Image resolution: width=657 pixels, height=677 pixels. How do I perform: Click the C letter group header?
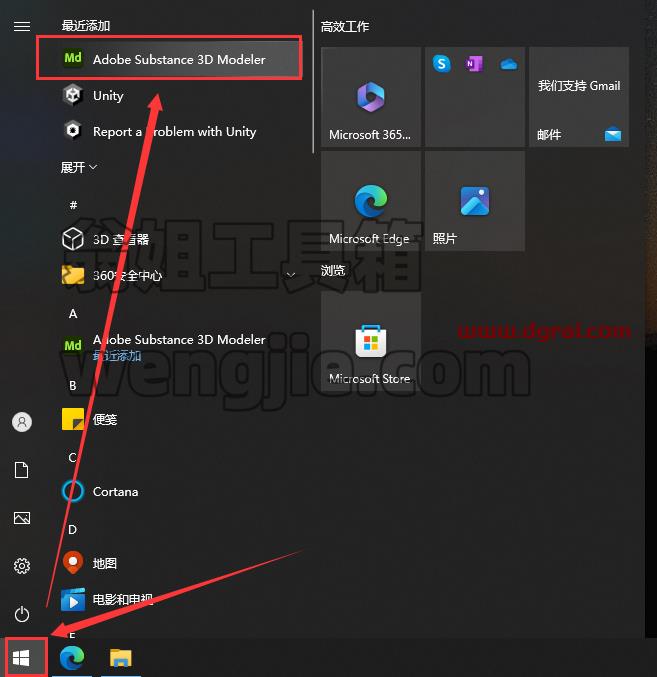point(73,458)
